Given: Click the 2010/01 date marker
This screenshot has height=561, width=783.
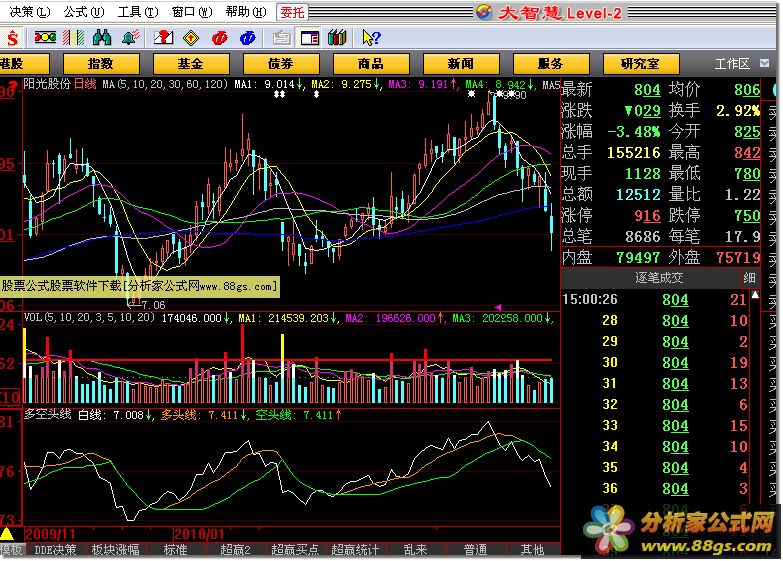Looking at the screenshot, I should [x=199, y=534].
